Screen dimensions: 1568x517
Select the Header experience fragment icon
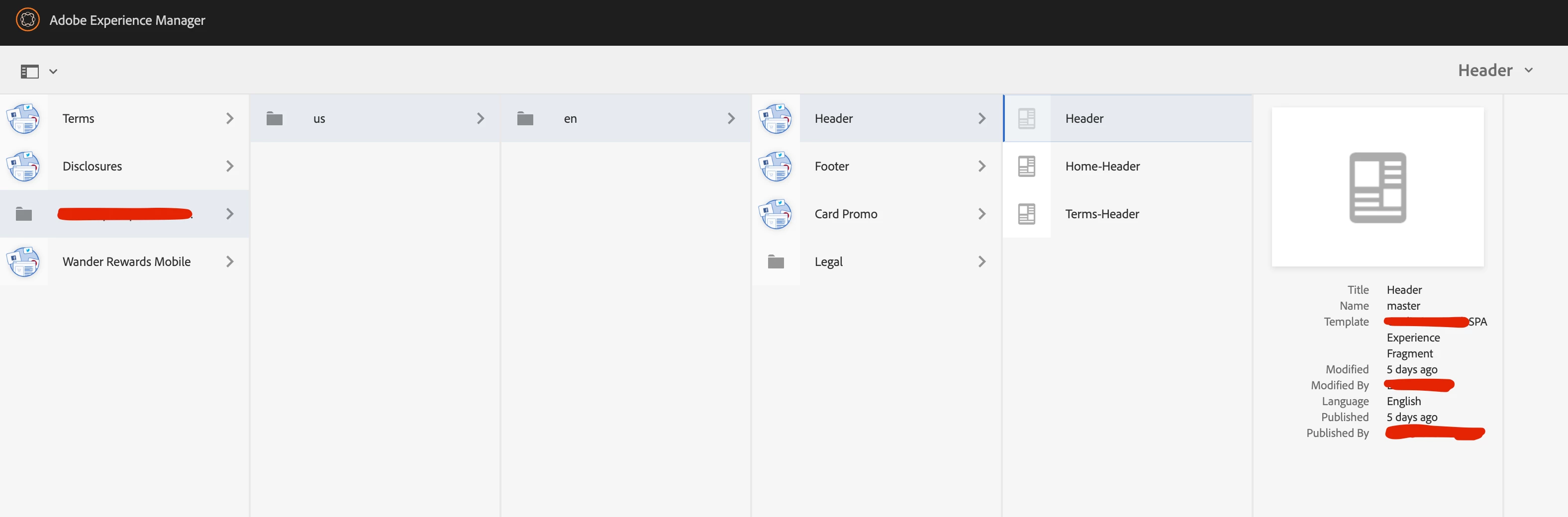(x=776, y=119)
